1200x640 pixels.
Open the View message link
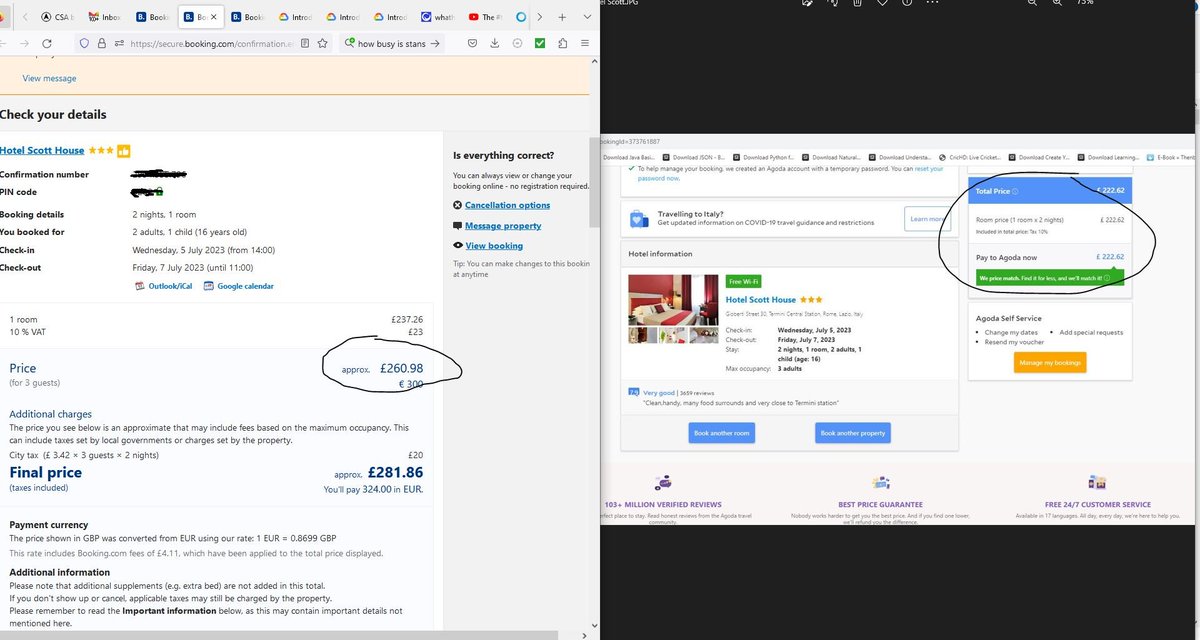(49, 78)
